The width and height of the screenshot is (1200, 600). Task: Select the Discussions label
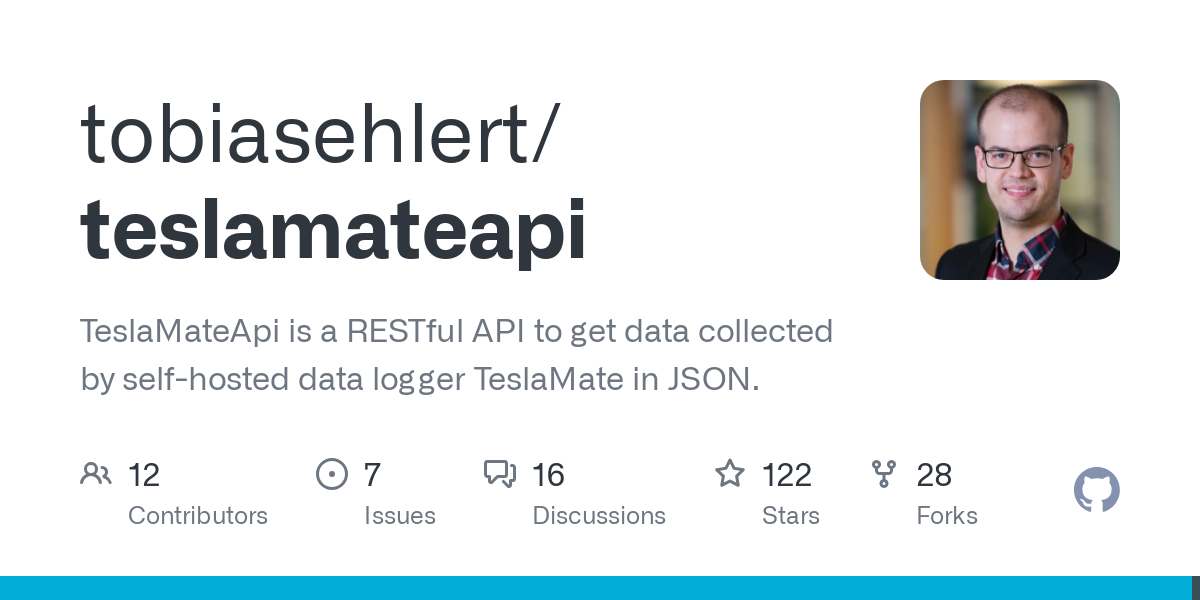point(599,516)
